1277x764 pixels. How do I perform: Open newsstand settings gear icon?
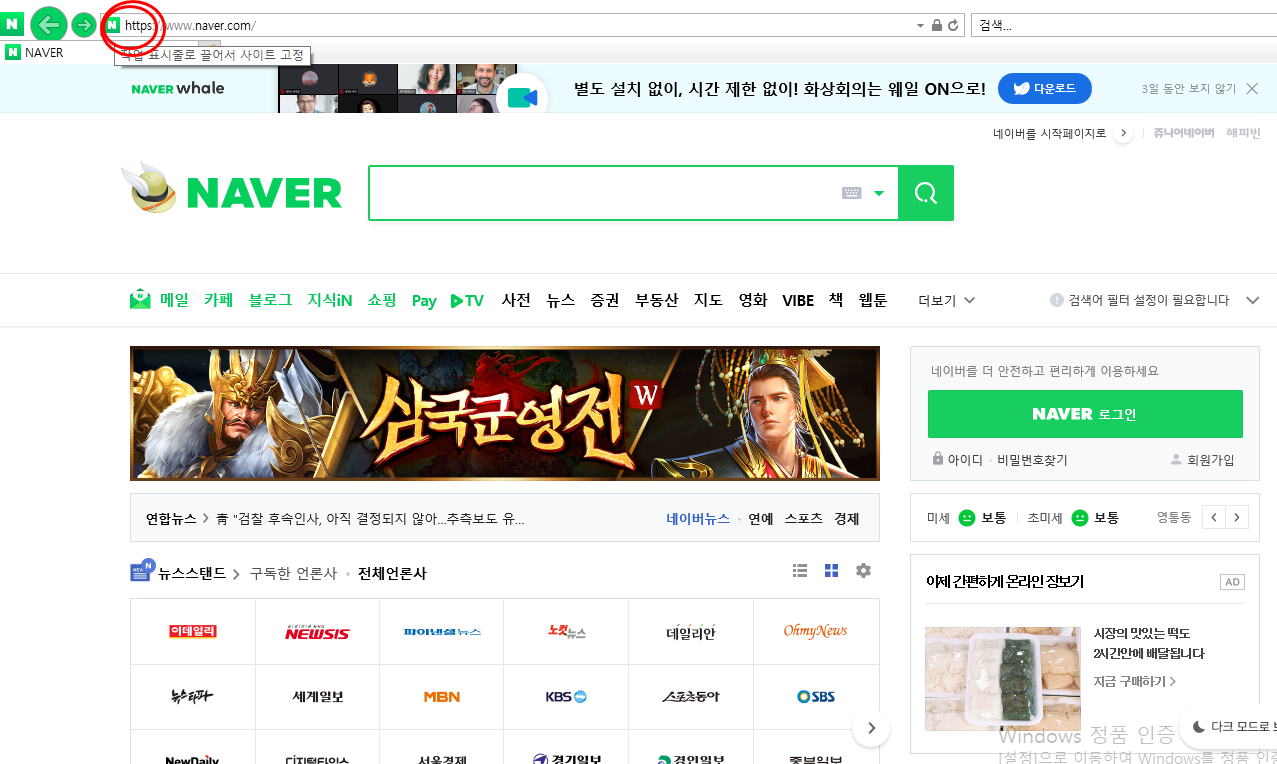[863, 570]
